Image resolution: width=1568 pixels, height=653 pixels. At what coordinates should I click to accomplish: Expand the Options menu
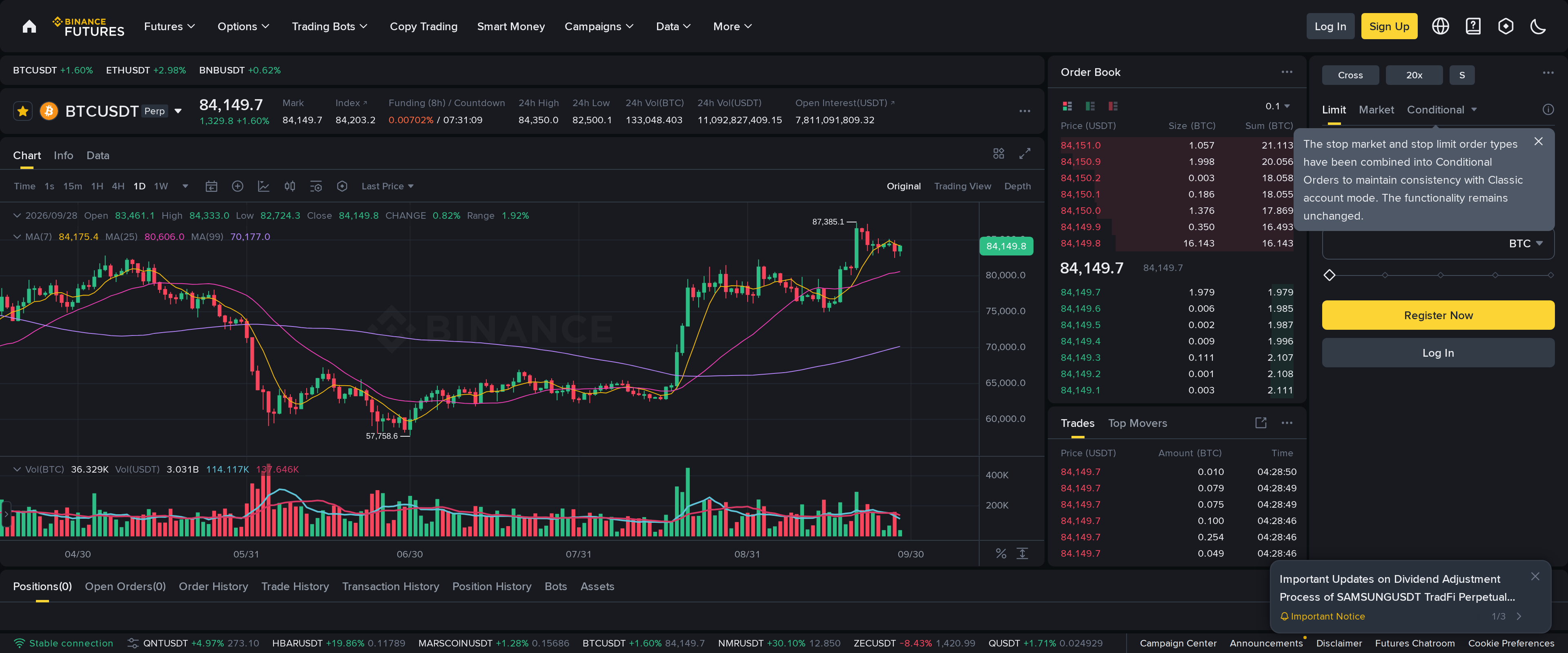[x=243, y=26]
